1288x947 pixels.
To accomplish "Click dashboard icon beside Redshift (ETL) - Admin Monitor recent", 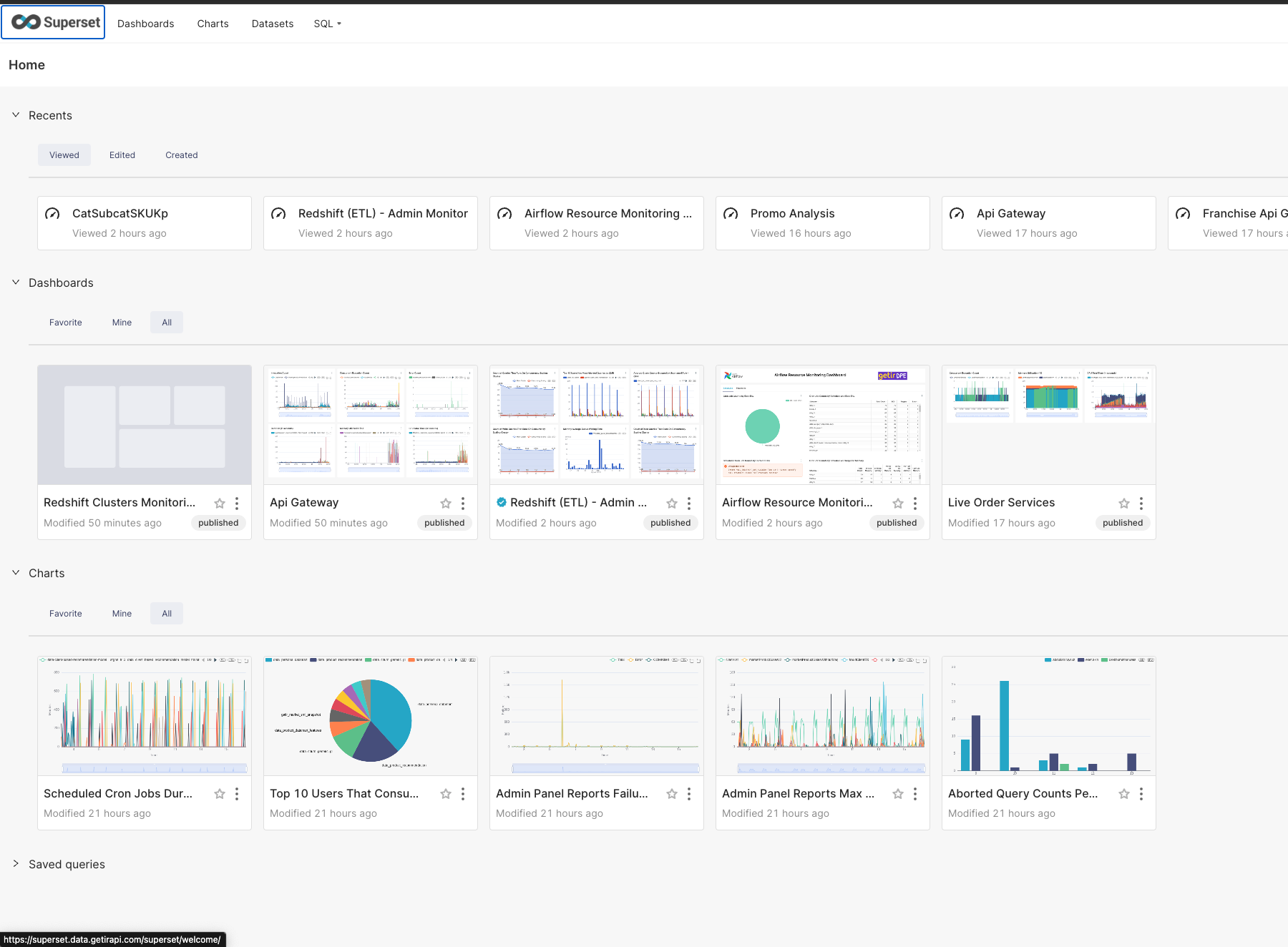I will click(x=278, y=214).
